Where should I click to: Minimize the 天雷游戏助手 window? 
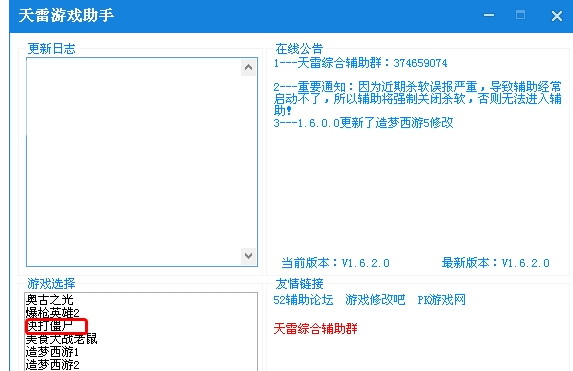click(x=489, y=15)
